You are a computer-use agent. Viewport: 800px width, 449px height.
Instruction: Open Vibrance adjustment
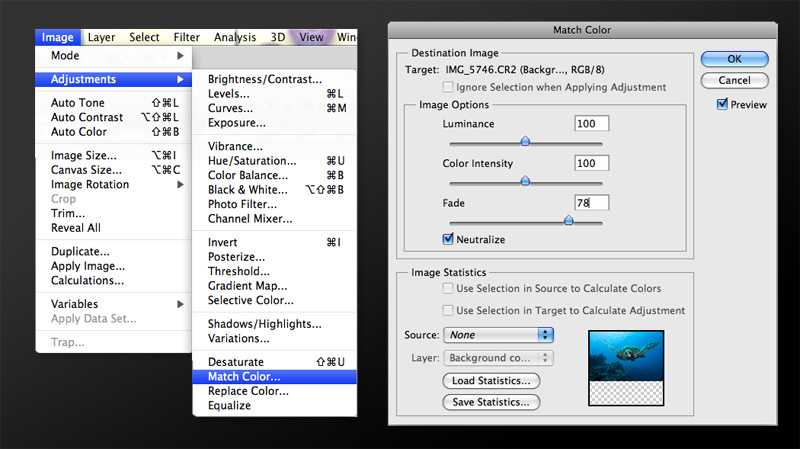pos(274,146)
